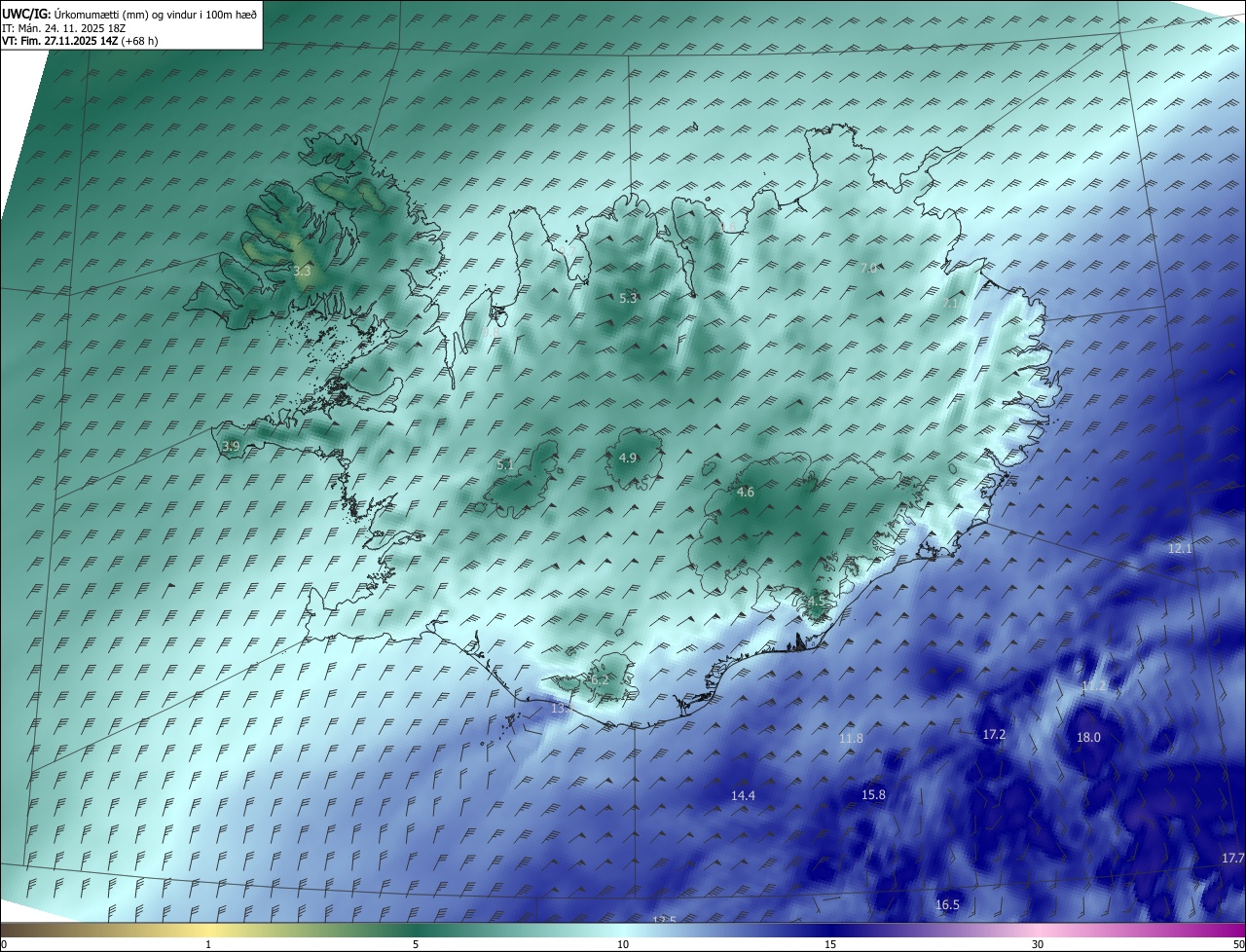
Task: Click the color scale tick label 30
Action: coord(1038,945)
